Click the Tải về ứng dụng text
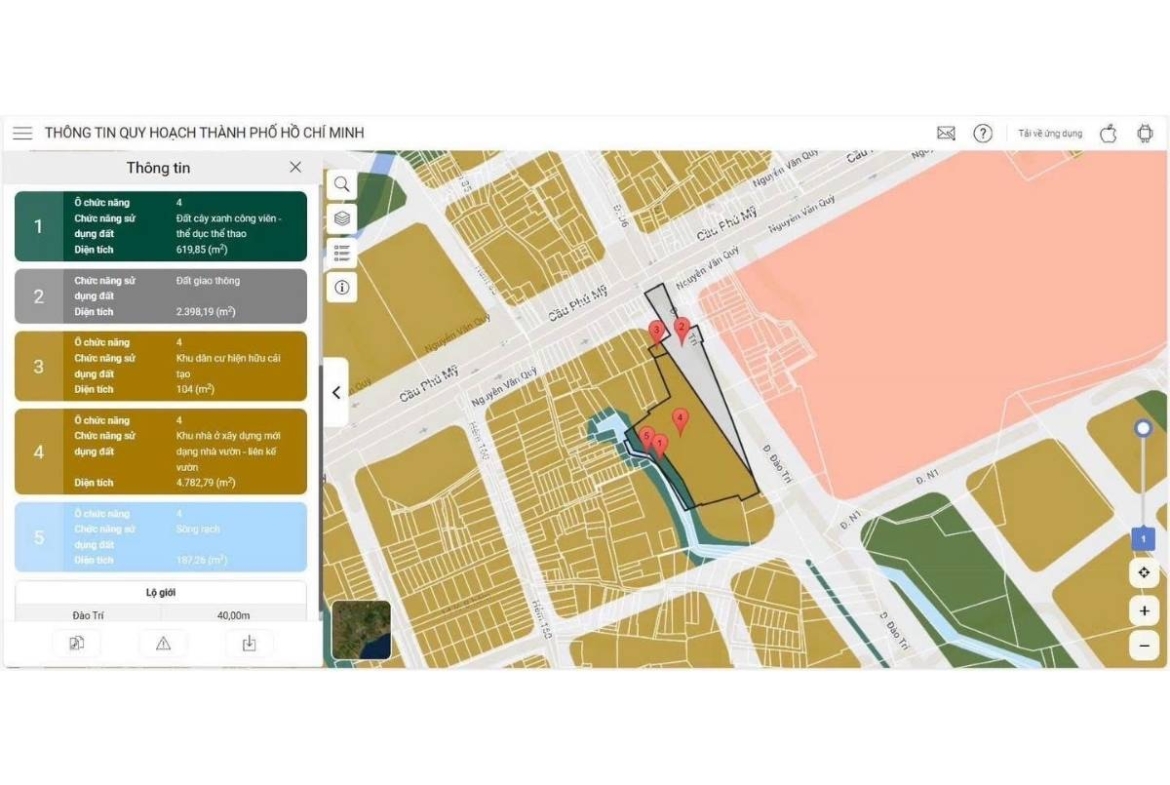This screenshot has width=1170, height=785. (x=1050, y=134)
